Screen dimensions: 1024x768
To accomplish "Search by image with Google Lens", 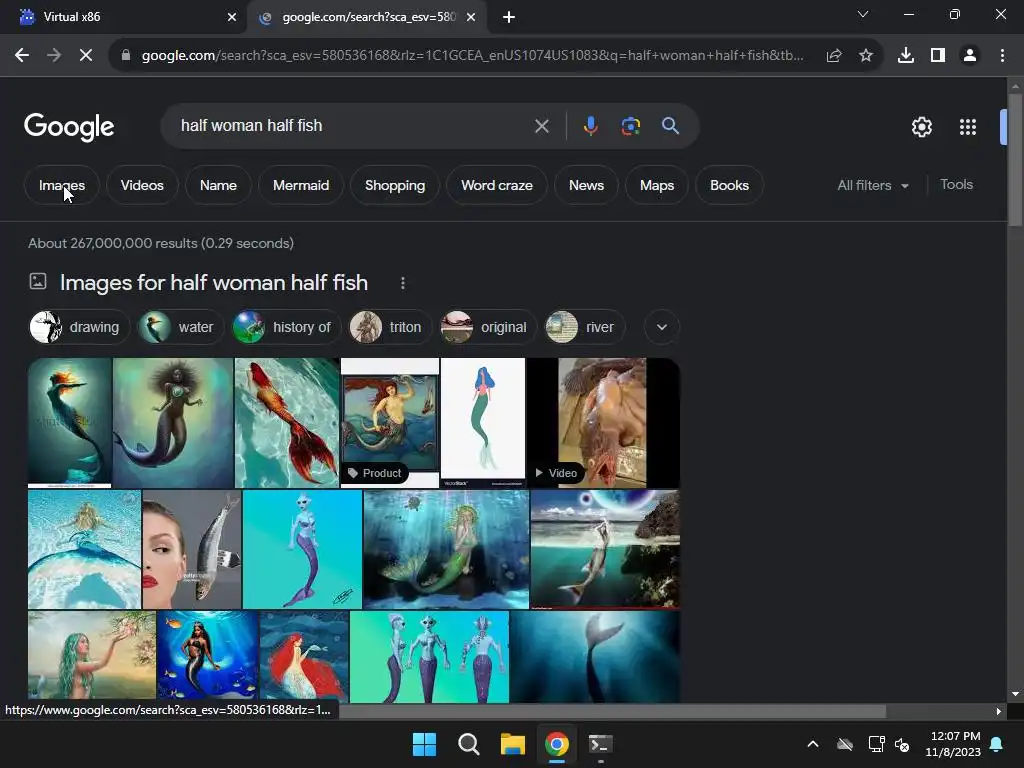I will [630, 126].
